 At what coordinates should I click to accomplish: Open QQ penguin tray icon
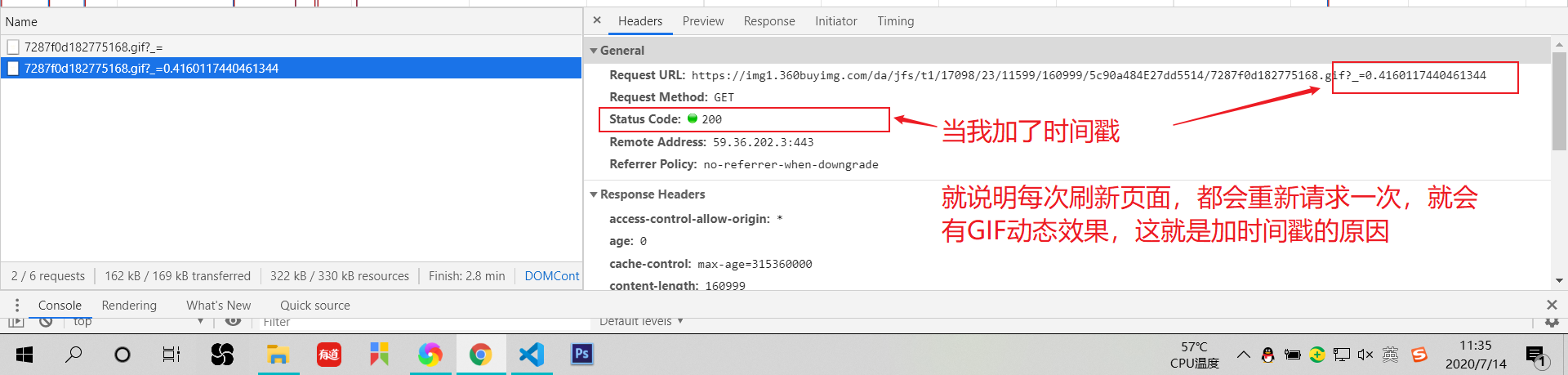pyautogui.click(x=1267, y=355)
